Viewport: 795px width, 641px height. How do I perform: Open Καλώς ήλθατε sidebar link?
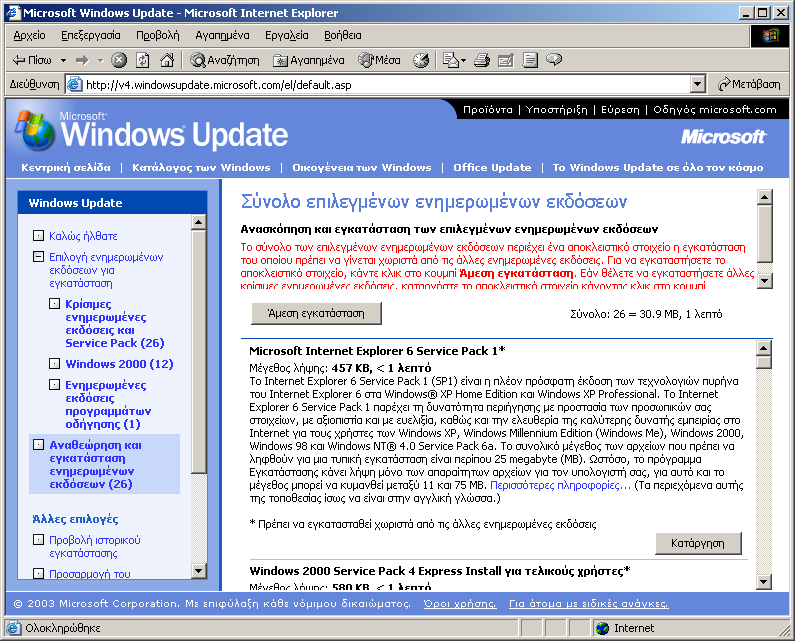point(83,236)
